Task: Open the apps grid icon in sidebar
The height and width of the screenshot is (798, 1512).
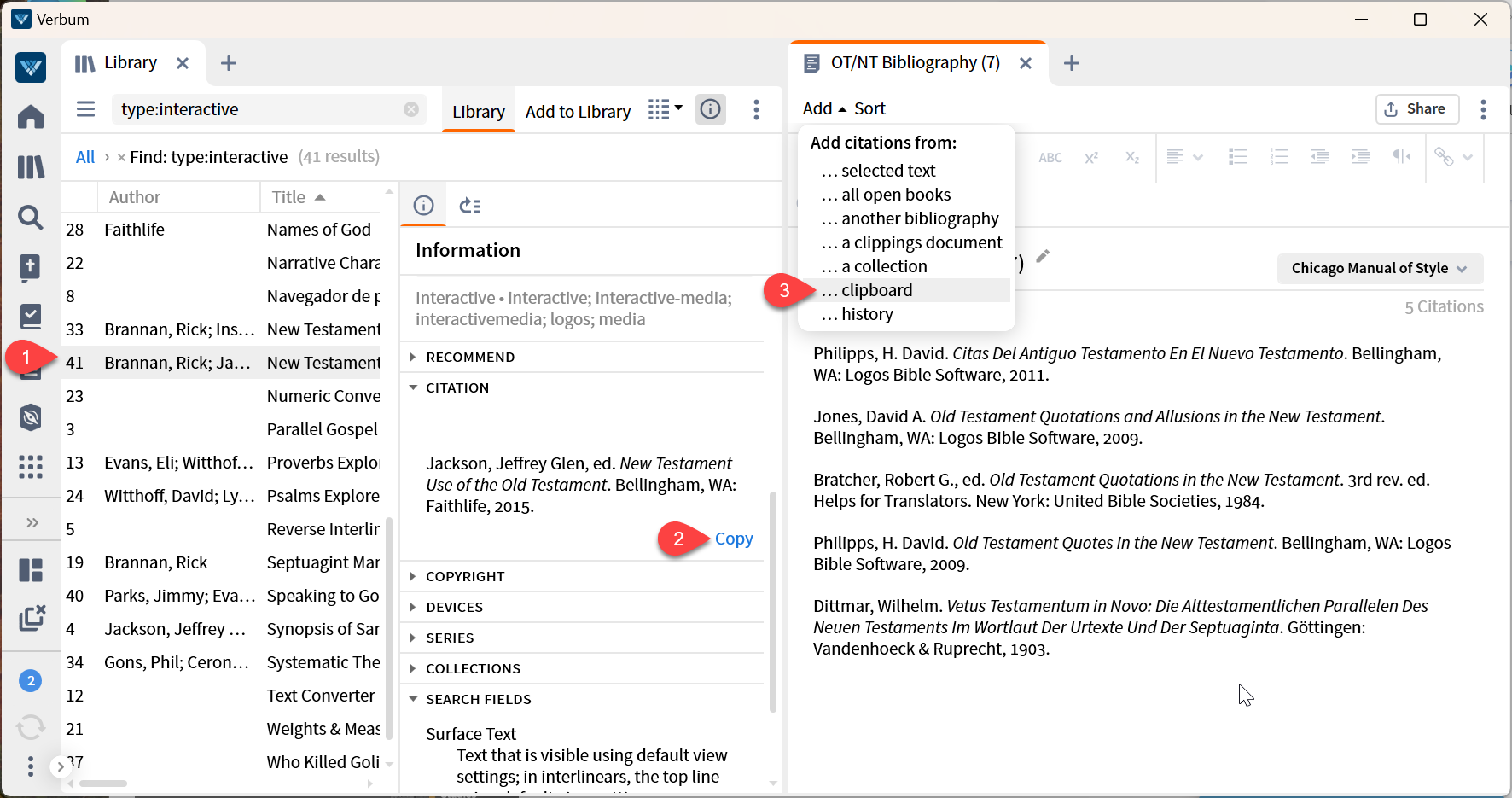Action: 31,467
